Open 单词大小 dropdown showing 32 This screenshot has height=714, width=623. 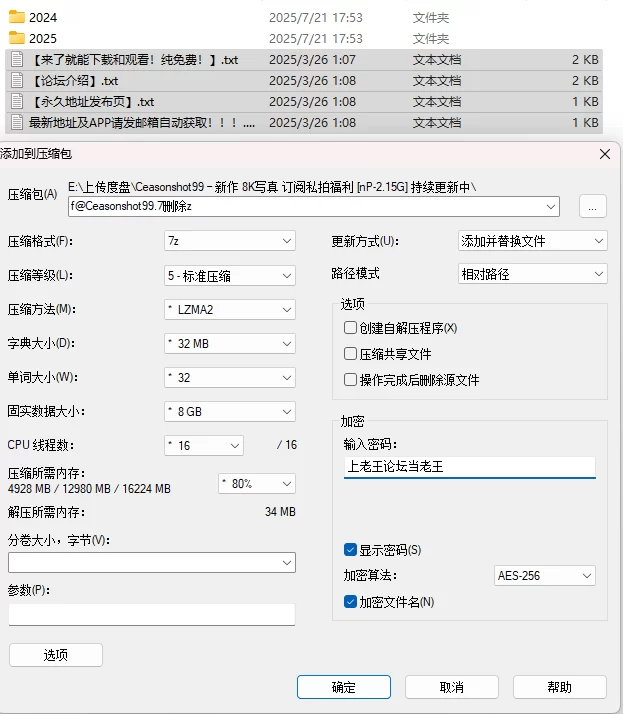click(x=230, y=377)
